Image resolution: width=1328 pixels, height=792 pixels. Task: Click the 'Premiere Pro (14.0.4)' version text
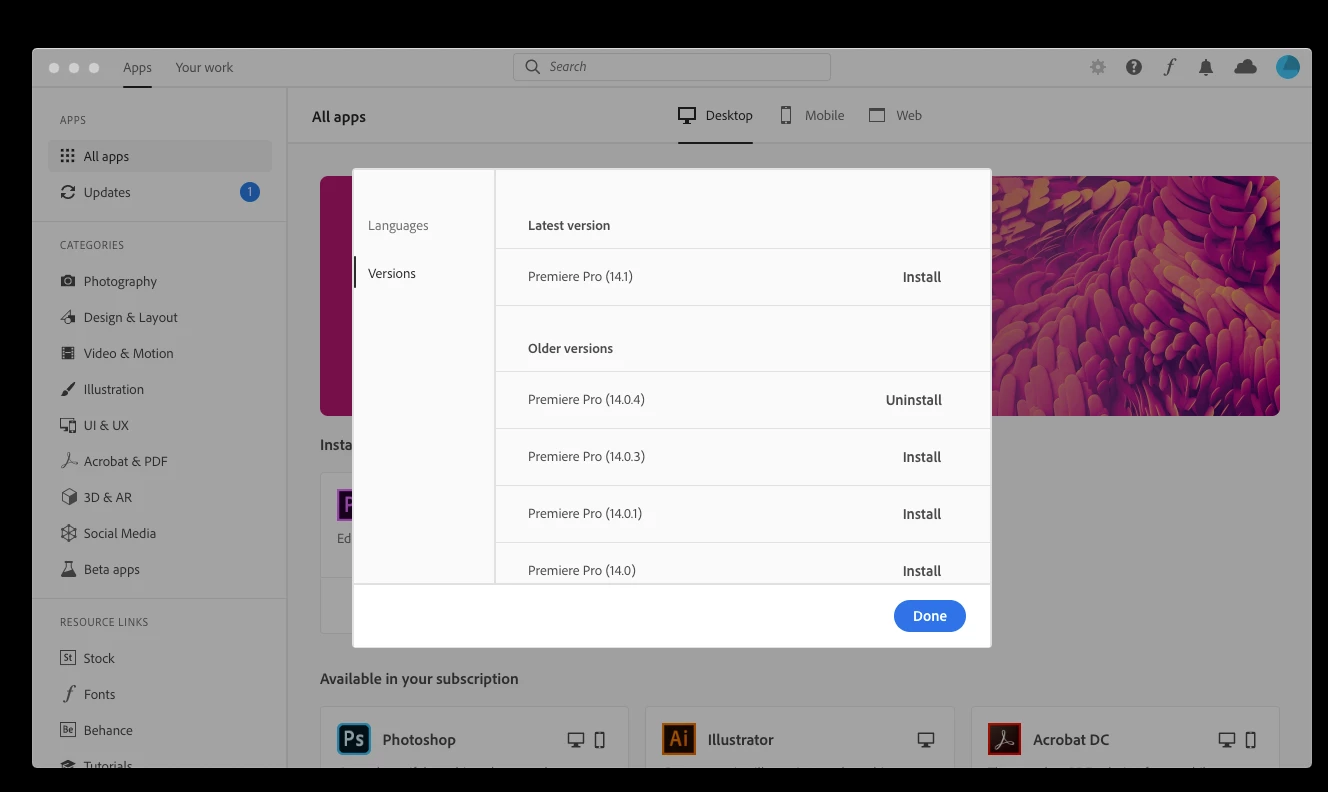(x=586, y=399)
